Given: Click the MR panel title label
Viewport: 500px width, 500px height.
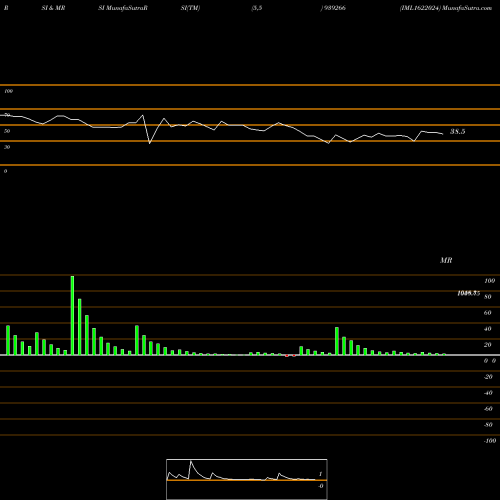Looking at the screenshot, I should tap(446, 260).
